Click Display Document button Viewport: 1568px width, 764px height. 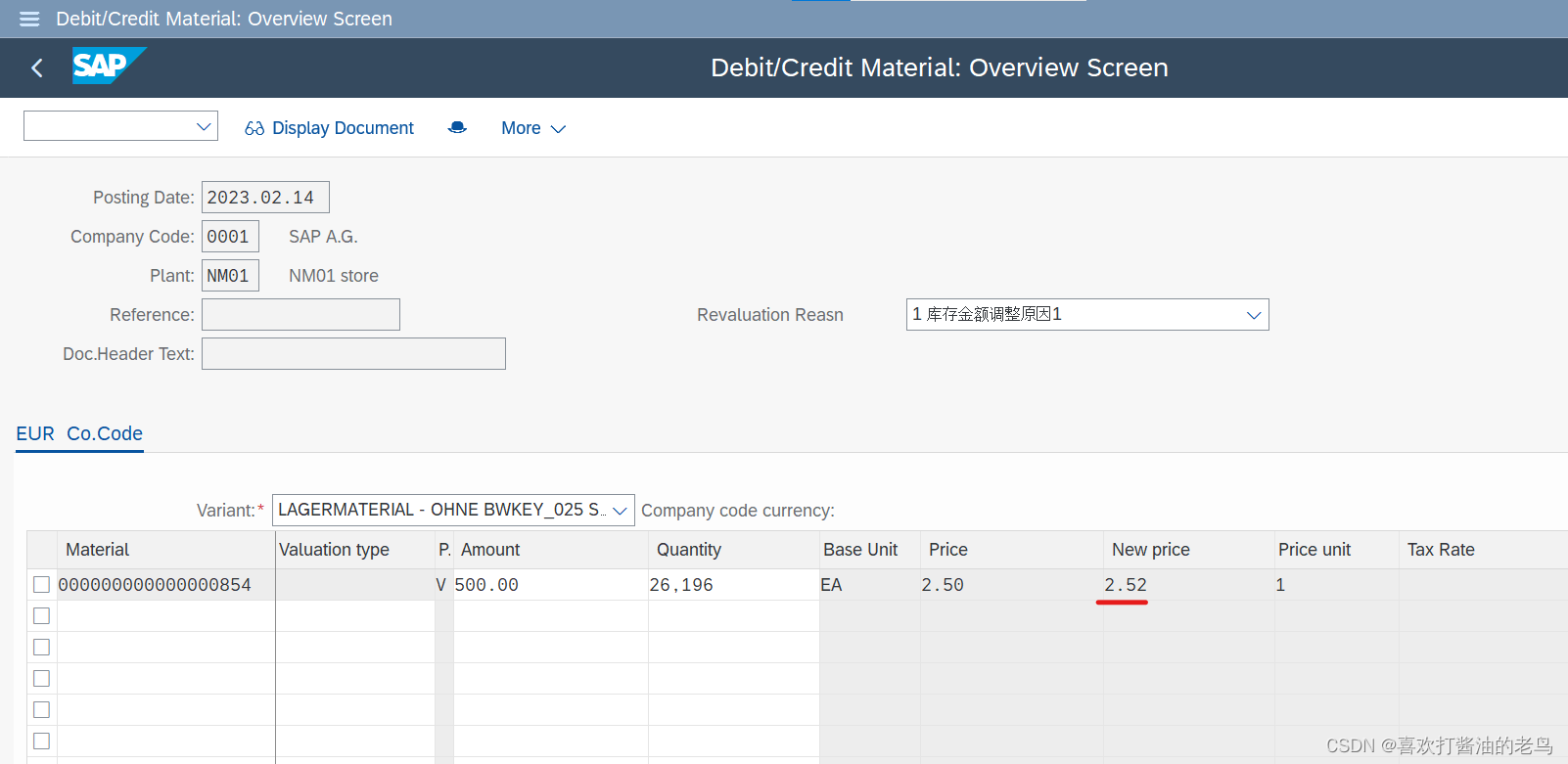329,128
